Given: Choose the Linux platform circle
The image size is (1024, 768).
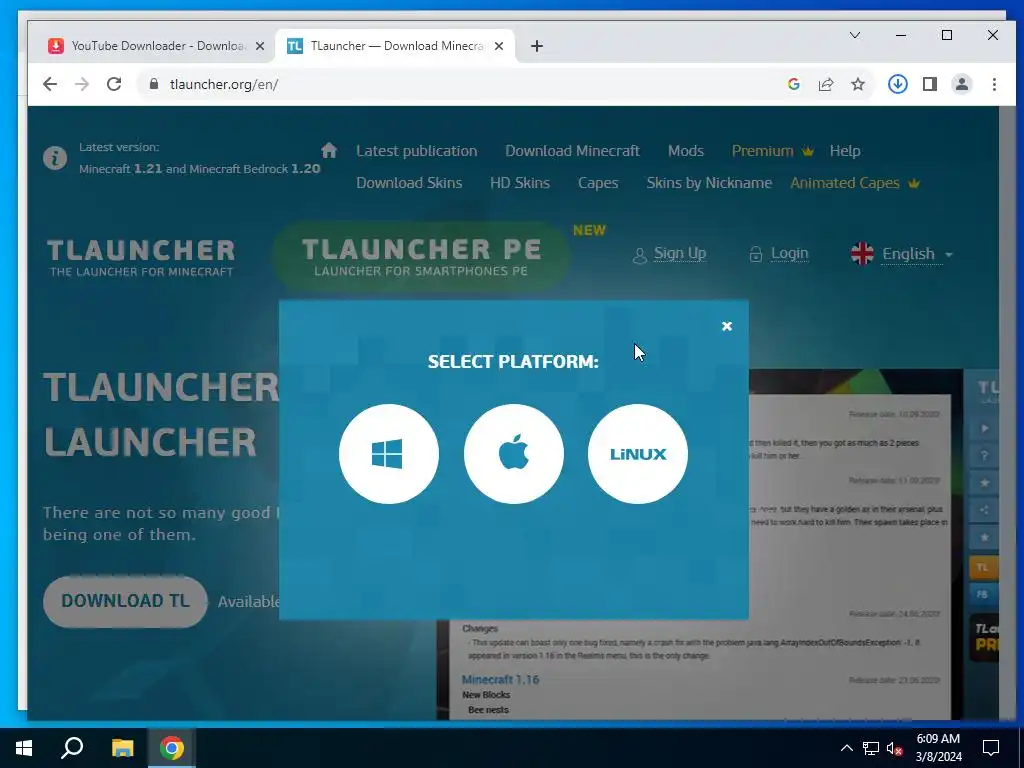Looking at the screenshot, I should point(637,454).
